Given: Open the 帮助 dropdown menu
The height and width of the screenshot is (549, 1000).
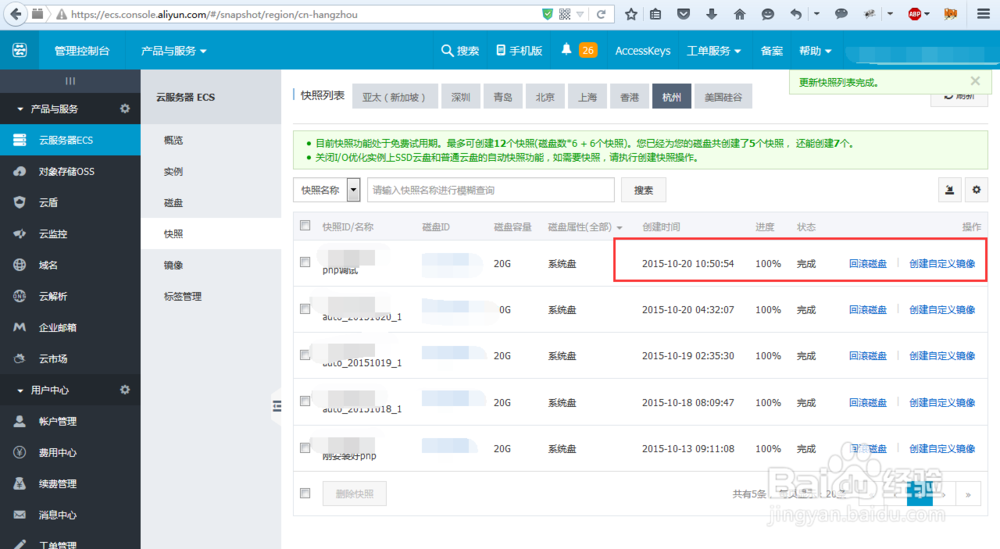Looking at the screenshot, I should pos(815,50).
